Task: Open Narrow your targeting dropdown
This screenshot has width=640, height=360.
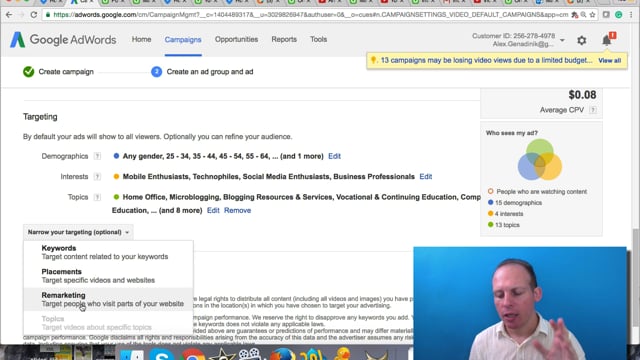Action: coord(78,232)
